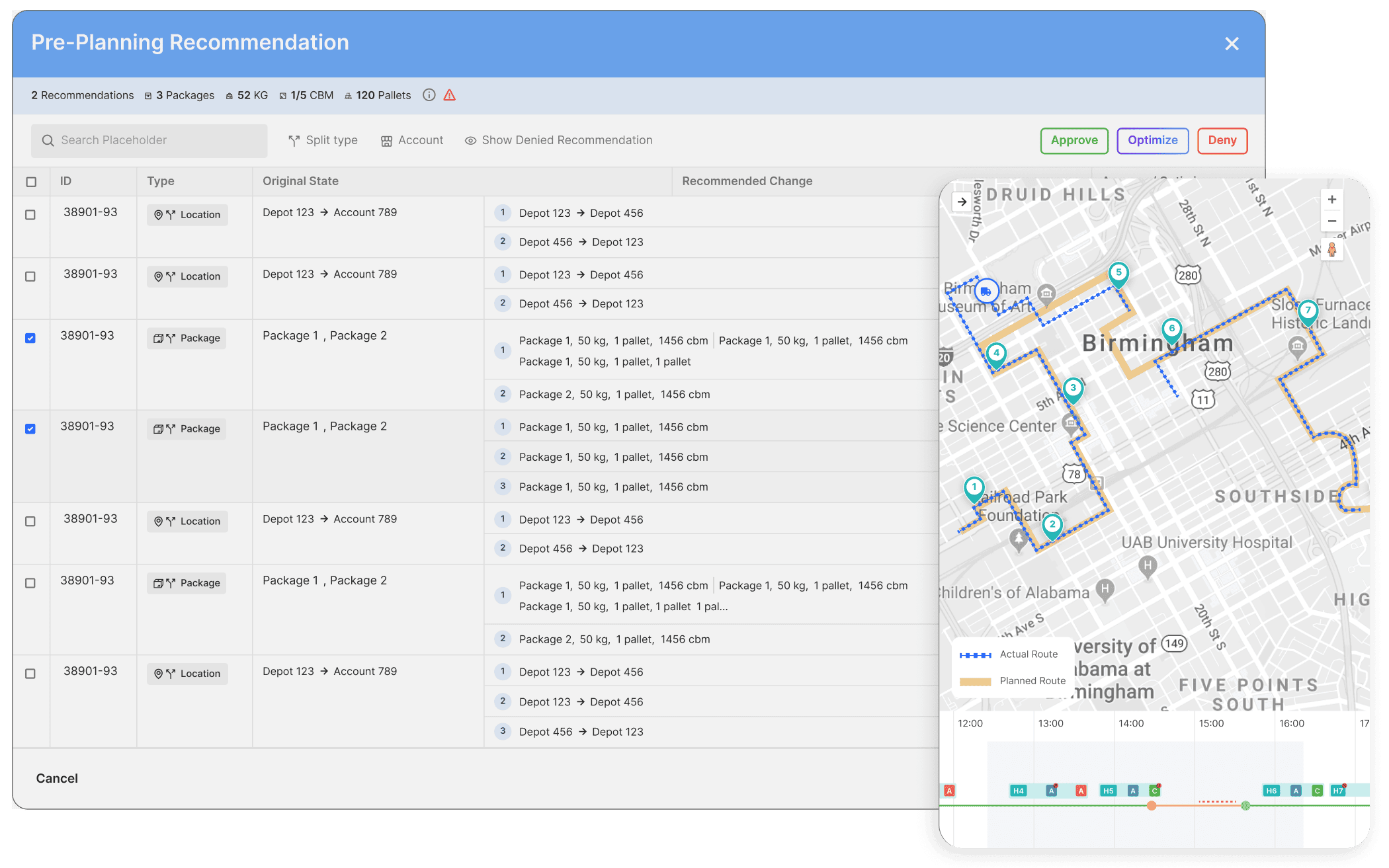
Task: Zoom in on the map
Action: [x=1332, y=200]
